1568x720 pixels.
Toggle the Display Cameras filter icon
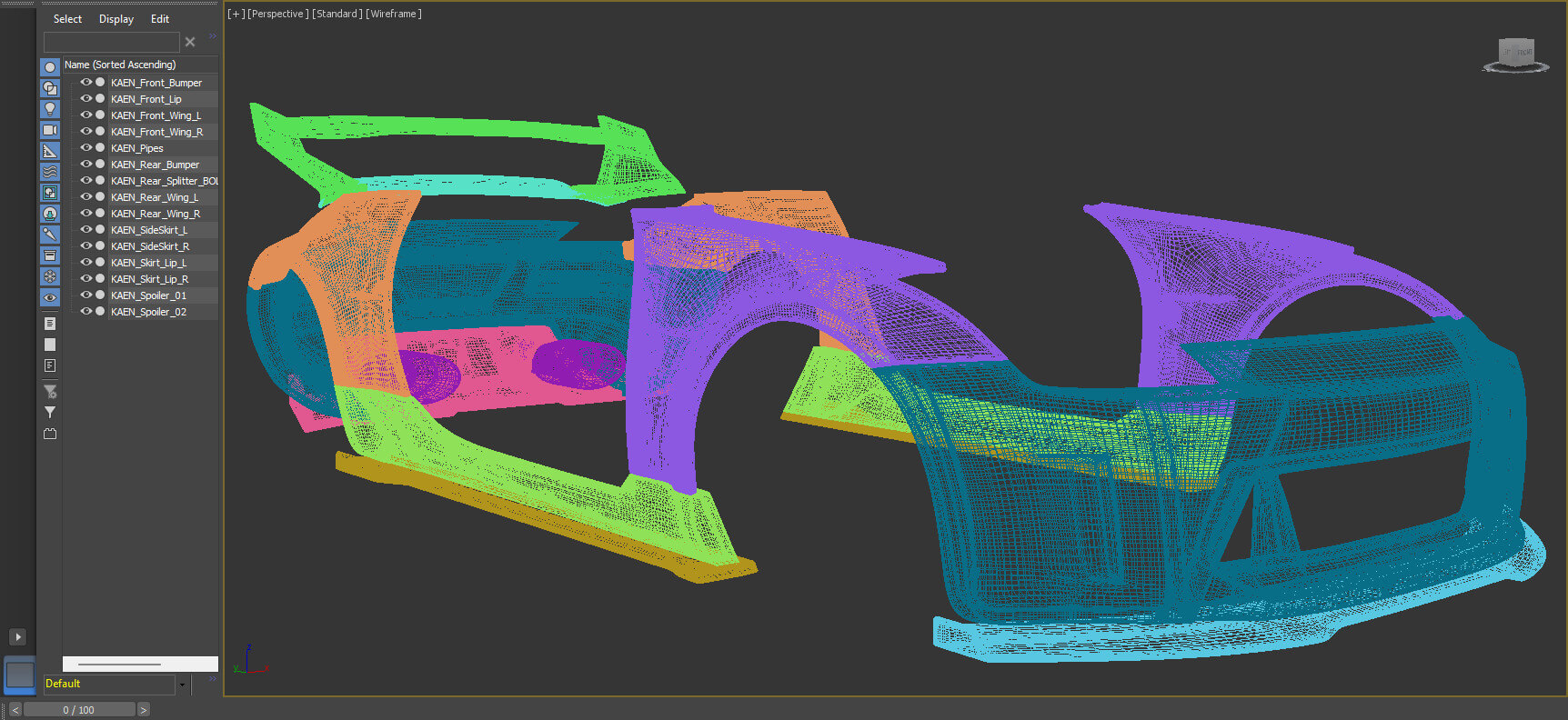pos(50,130)
